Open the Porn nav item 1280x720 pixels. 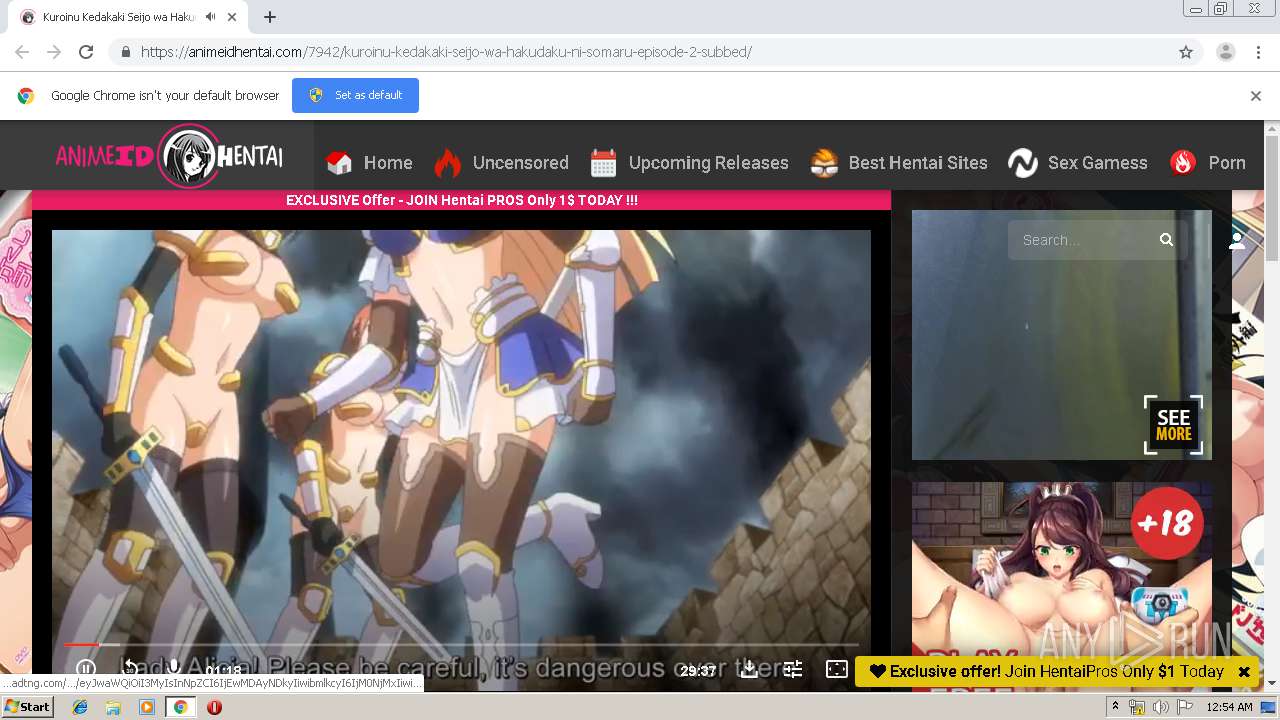[1227, 163]
